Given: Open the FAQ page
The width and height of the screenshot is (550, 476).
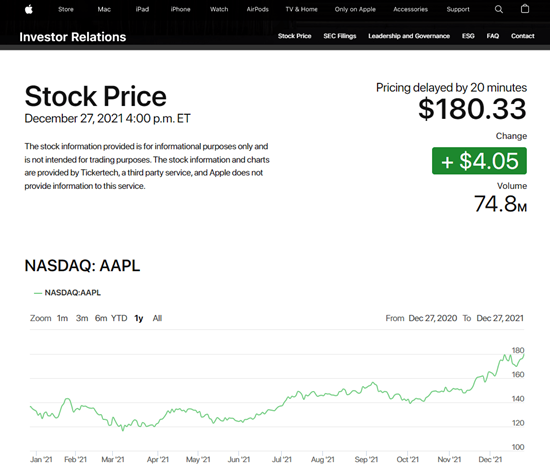Looking at the screenshot, I should click(x=492, y=36).
